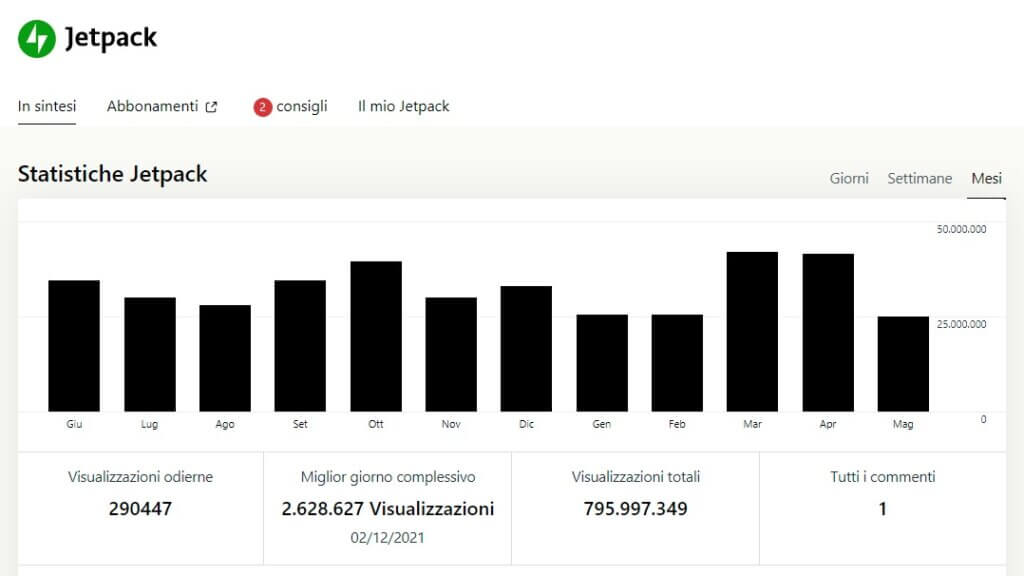The width and height of the screenshot is (1024, 576).
Task: Click the 25.000.000 axis label
Action: [x=961, y=324]
